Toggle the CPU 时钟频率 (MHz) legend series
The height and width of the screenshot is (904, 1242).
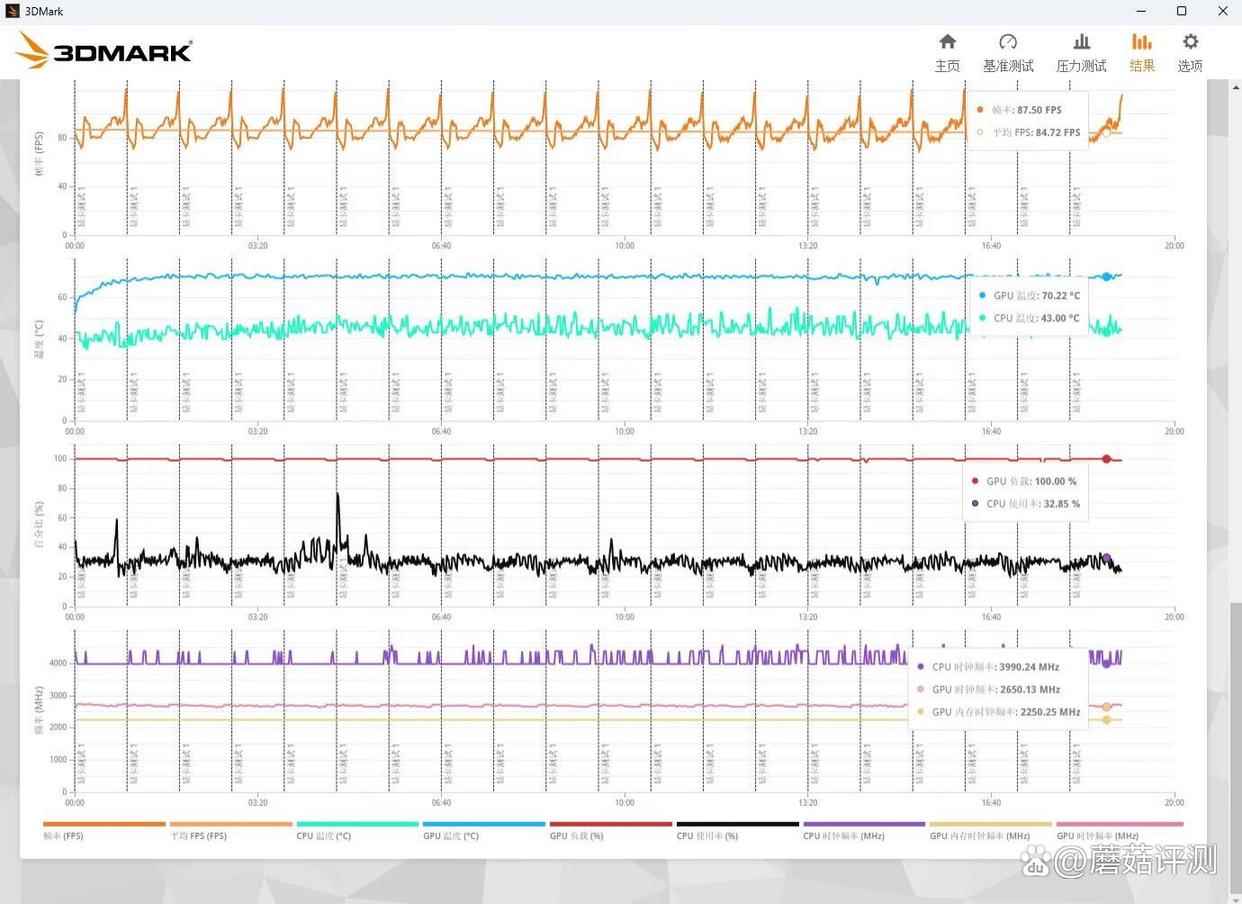(x=864, y=830)
